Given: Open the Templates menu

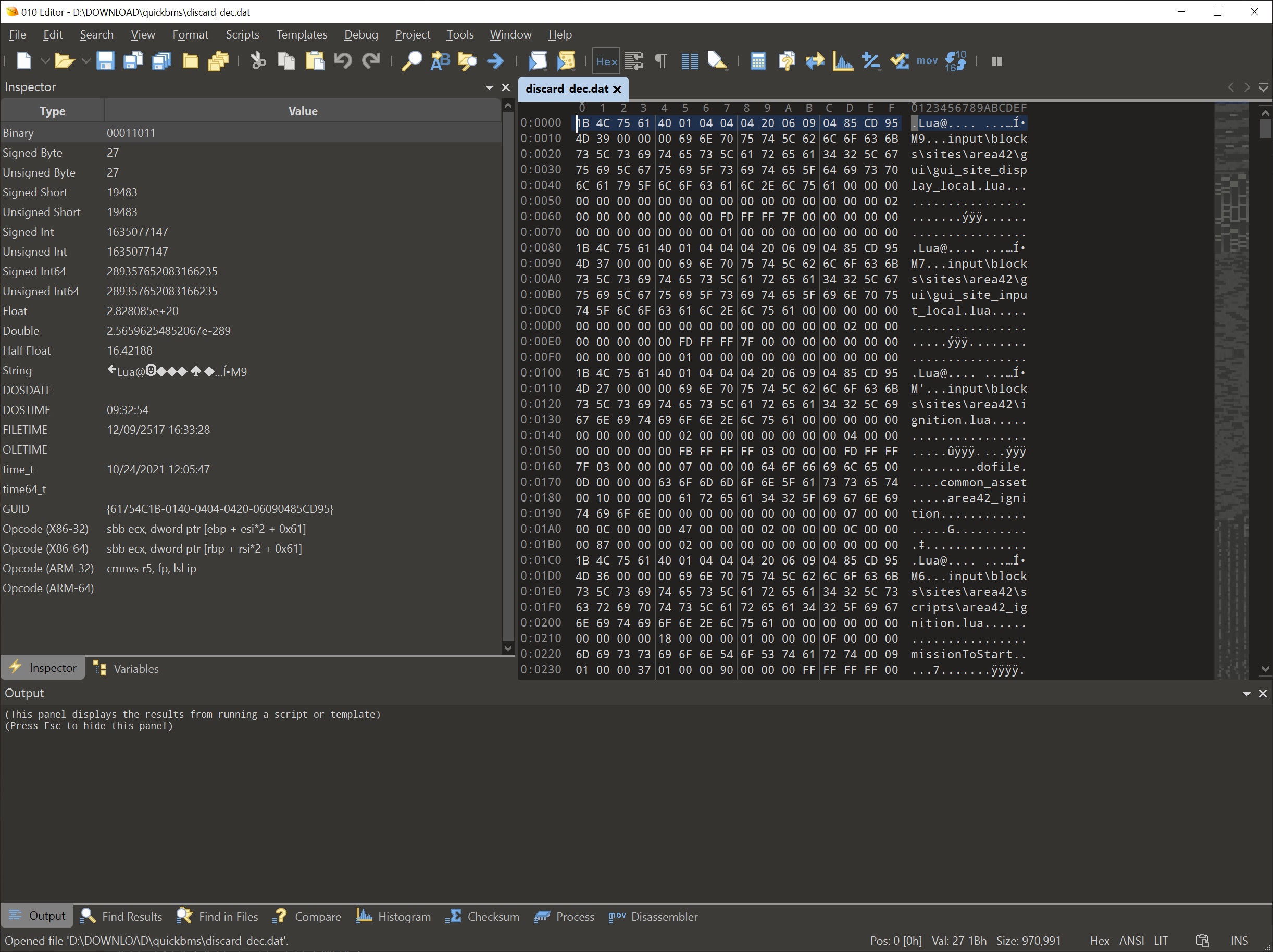Looking at the screenshot, I should coord(302,34).
